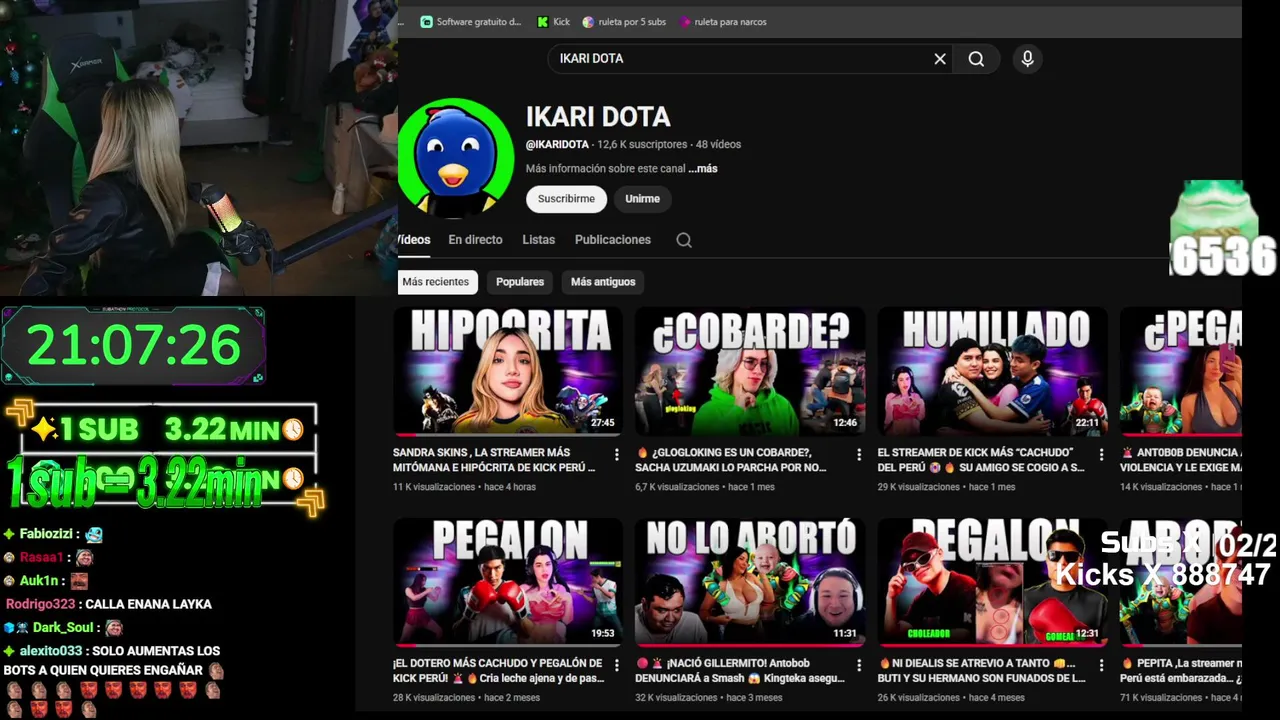Open the @IKARIDOTA handle text

[557, 145]
